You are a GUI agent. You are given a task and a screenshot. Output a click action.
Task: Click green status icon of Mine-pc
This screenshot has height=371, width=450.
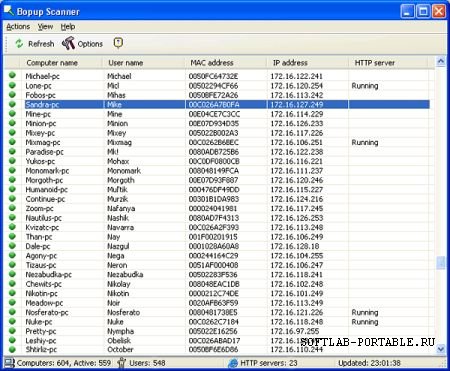click(x=12, y=113)
